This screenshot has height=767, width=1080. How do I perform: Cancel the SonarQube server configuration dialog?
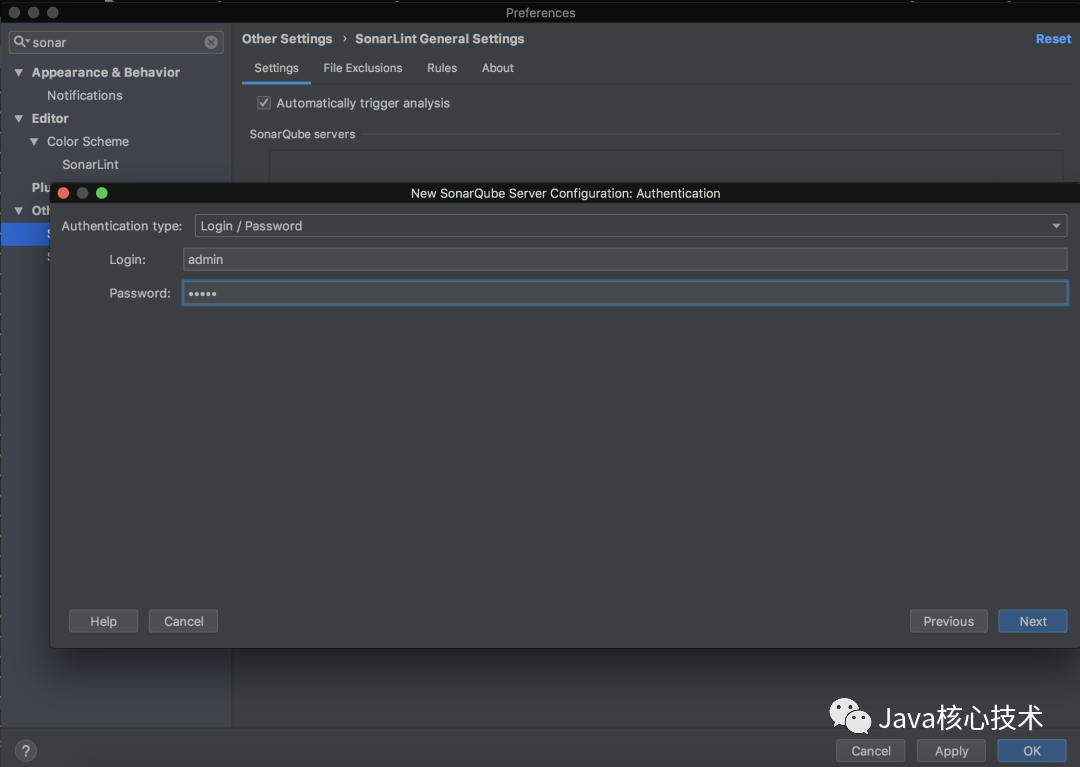[183, 621]
